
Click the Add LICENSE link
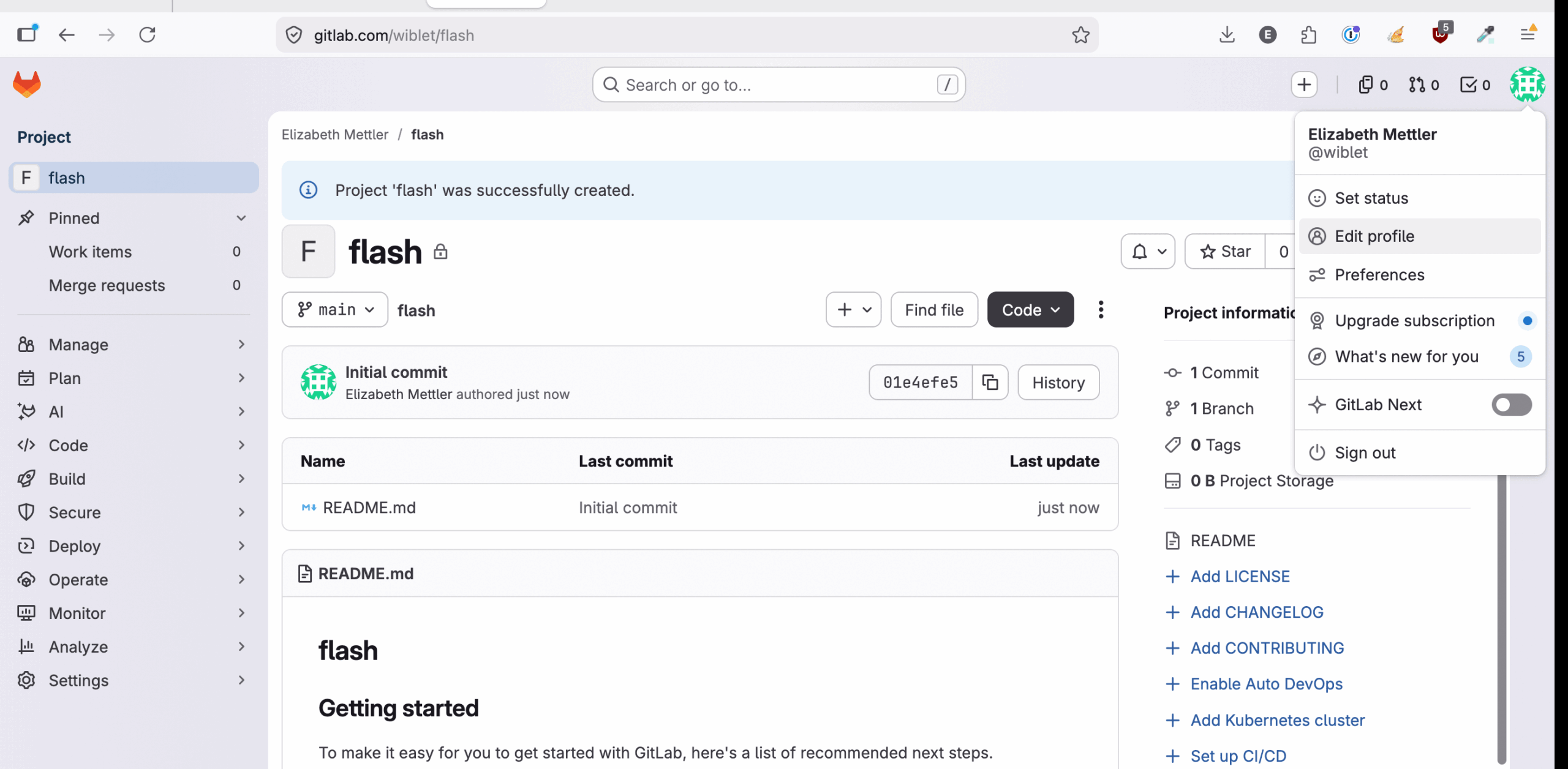click(1240, 577)
